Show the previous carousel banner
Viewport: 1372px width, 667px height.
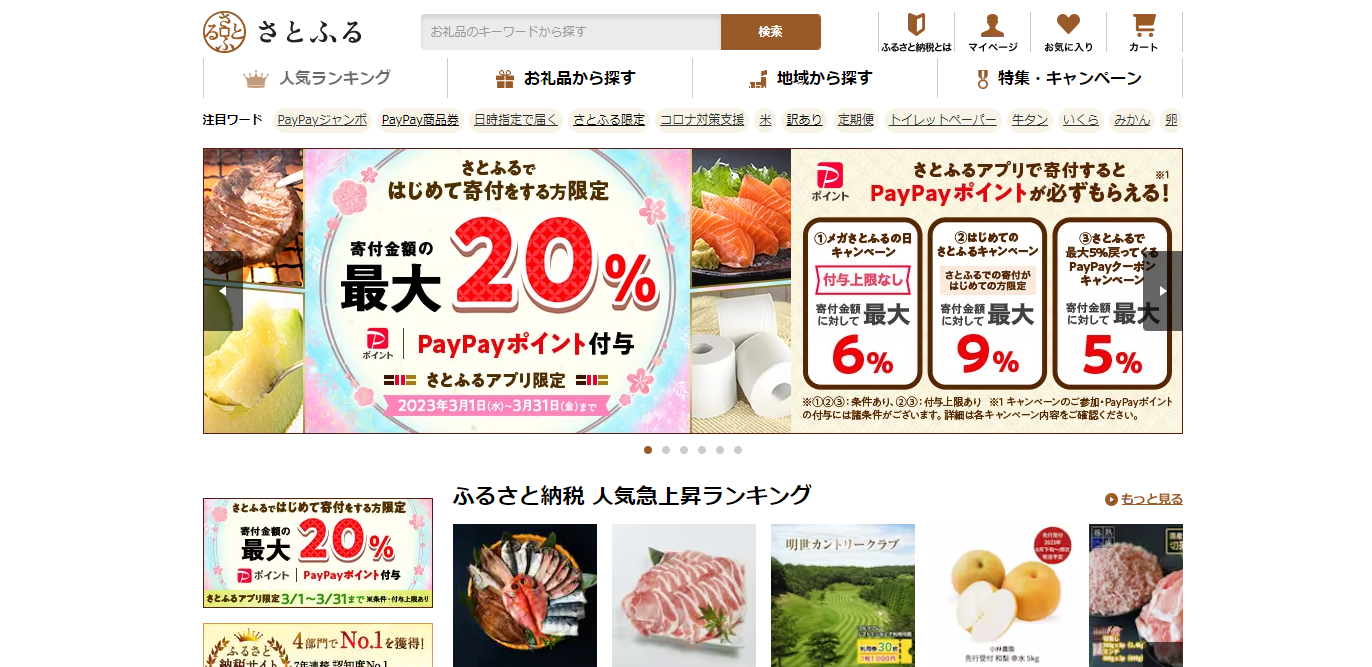pyautogui.click(x=223, y=291)
